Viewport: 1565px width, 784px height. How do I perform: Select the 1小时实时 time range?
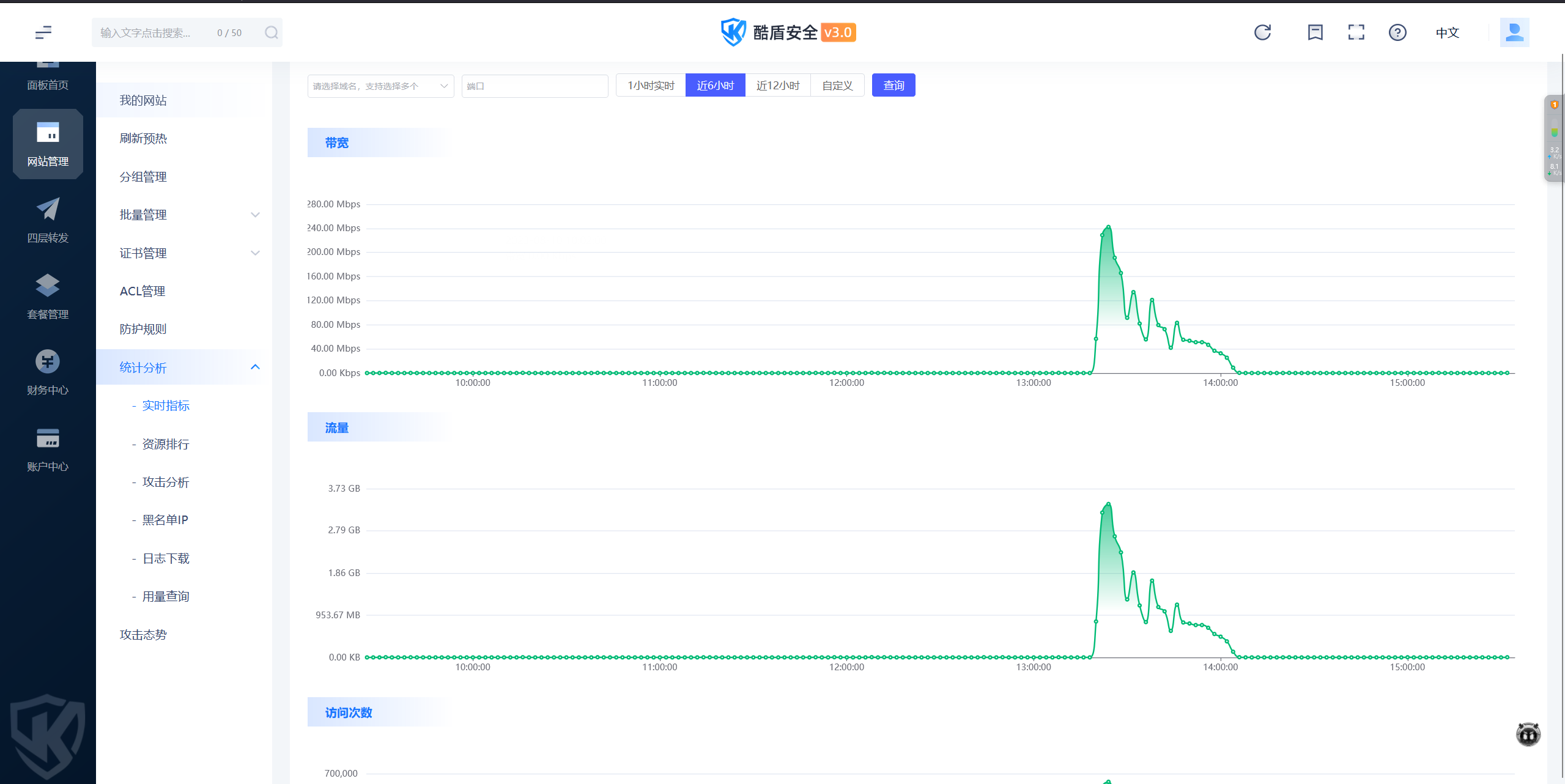651,85
